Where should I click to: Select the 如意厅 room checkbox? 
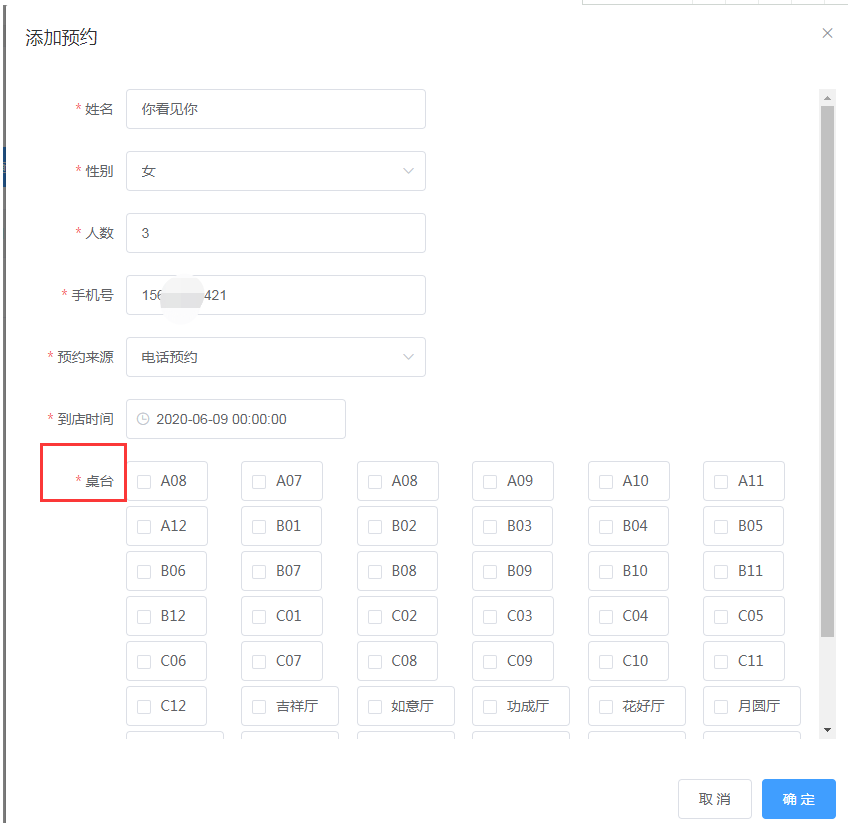coord(375,707)
